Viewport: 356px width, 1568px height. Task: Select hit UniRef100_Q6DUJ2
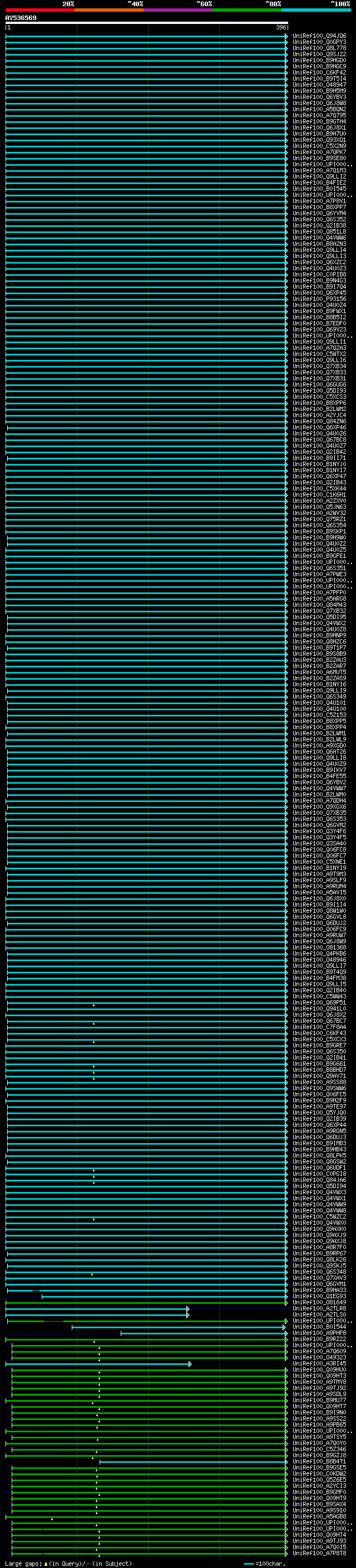pos(319,923)
